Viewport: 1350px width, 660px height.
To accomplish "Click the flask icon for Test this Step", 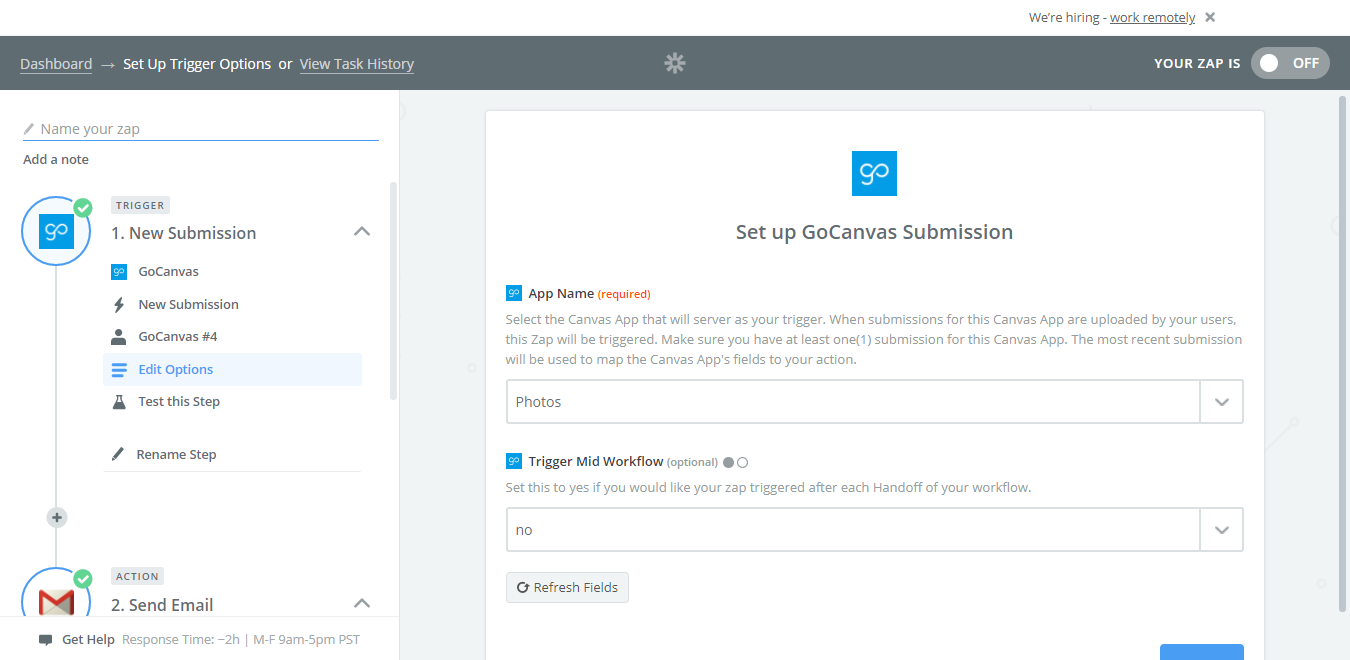I will click(x=119, y=402).
